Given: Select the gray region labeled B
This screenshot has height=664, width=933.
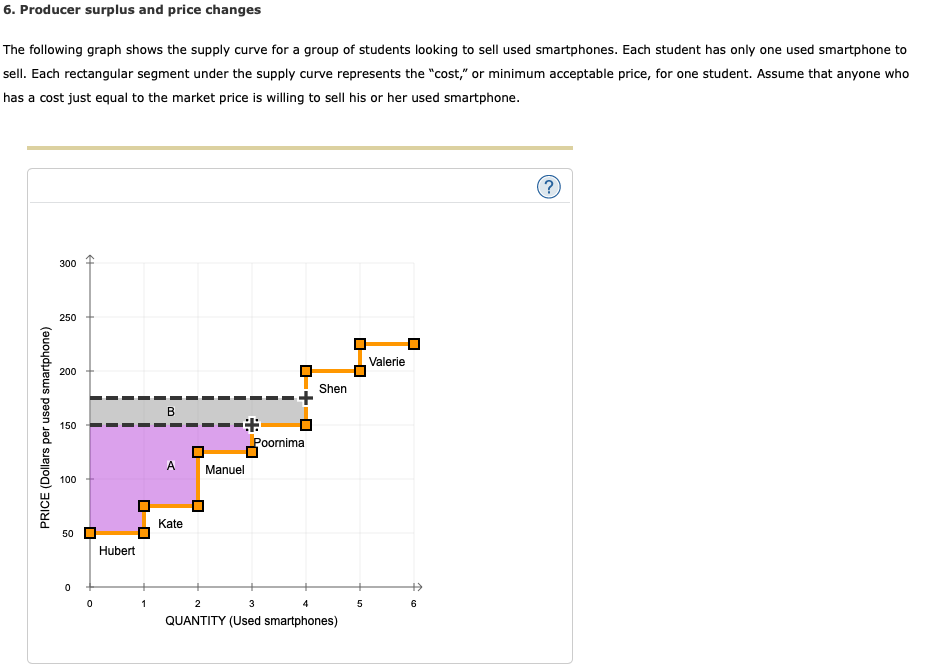Looking at the screenshot, I should click(170, 411).
